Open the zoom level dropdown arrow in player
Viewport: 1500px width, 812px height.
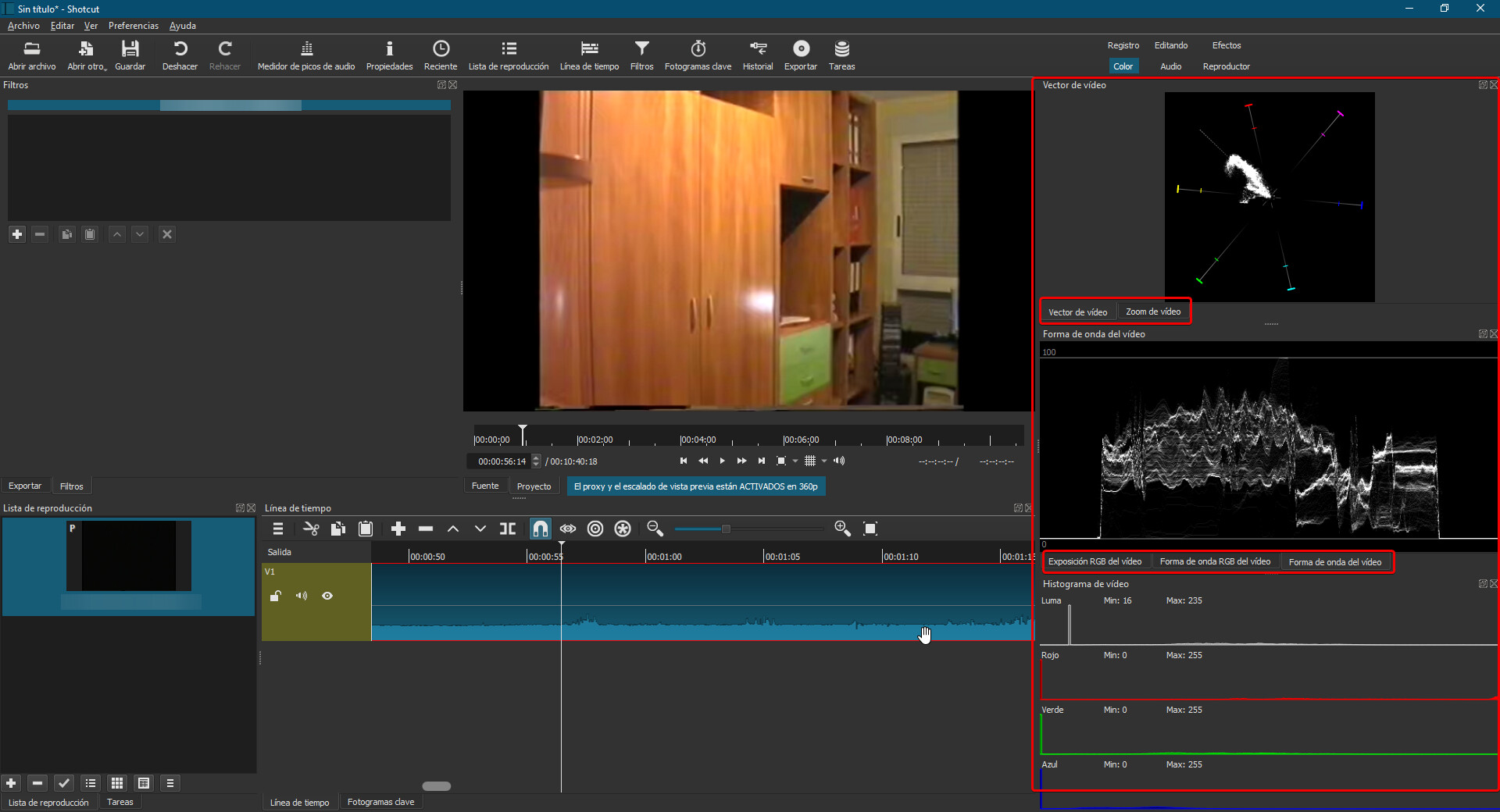coord(795,461)
